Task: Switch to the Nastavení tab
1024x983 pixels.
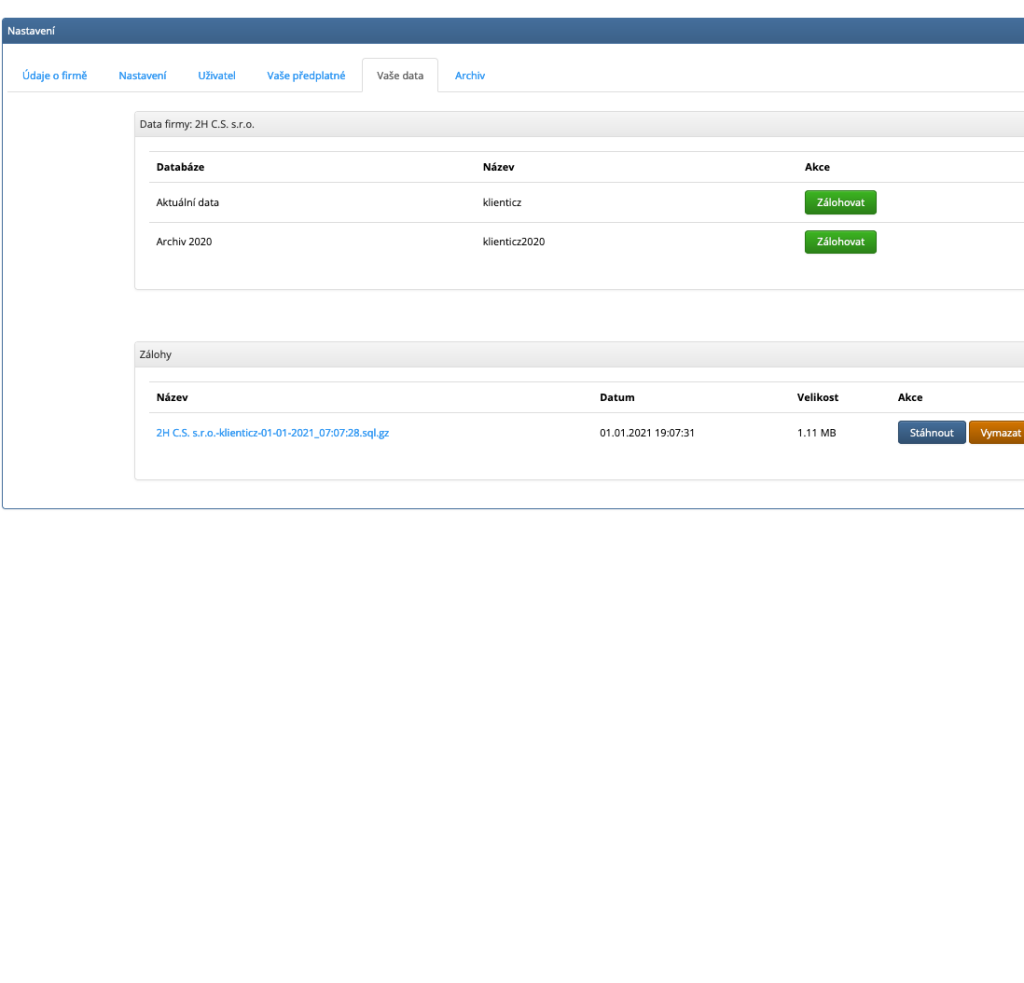Action: click(142, 76)
